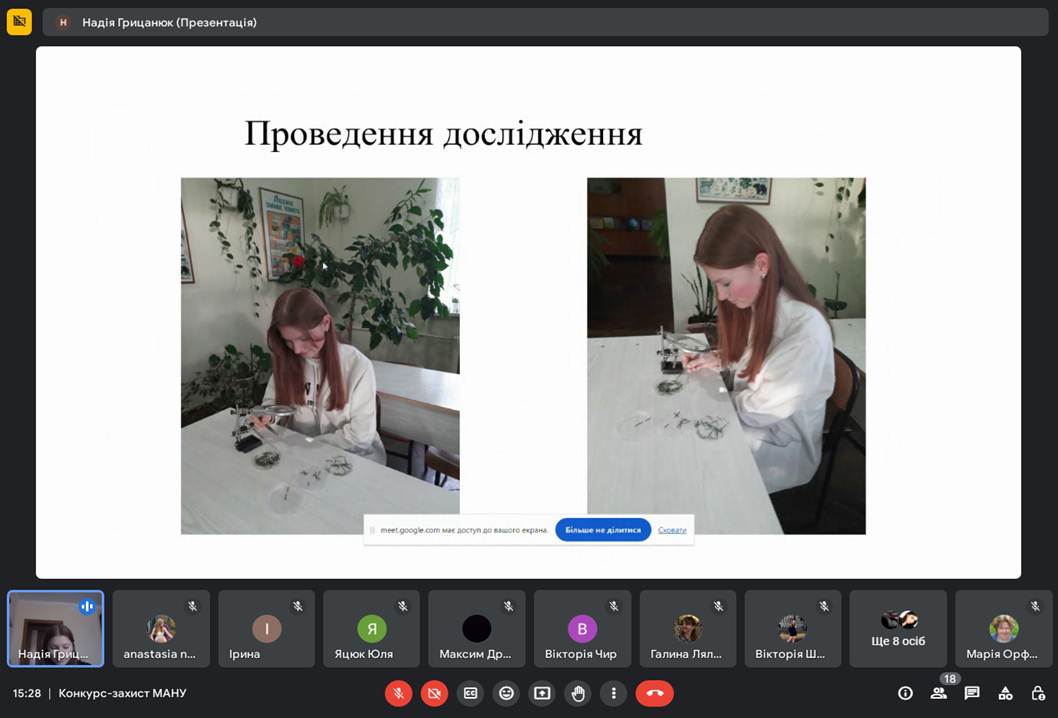Open screen presentation options

click(542, 692)
